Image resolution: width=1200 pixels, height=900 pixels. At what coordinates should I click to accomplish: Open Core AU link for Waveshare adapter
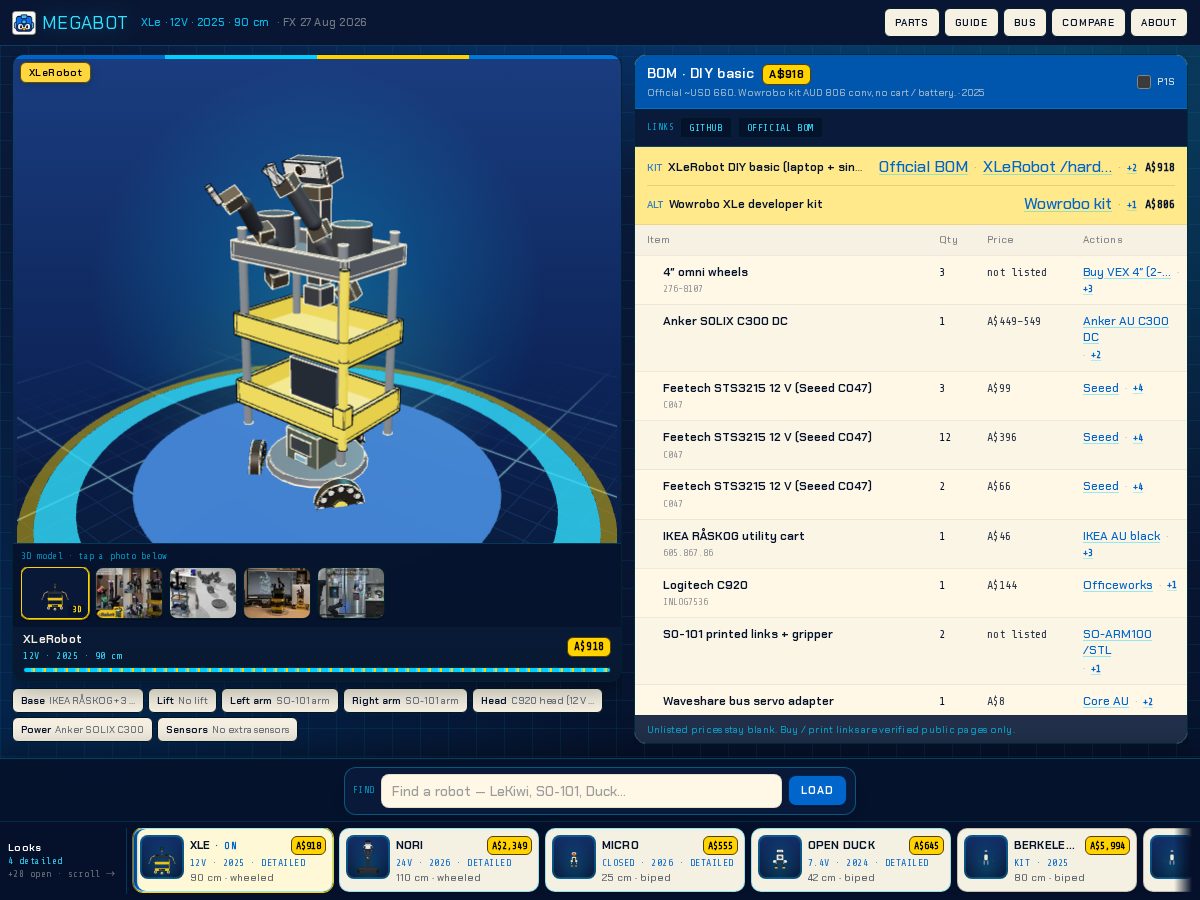[x=1106, y=701]
